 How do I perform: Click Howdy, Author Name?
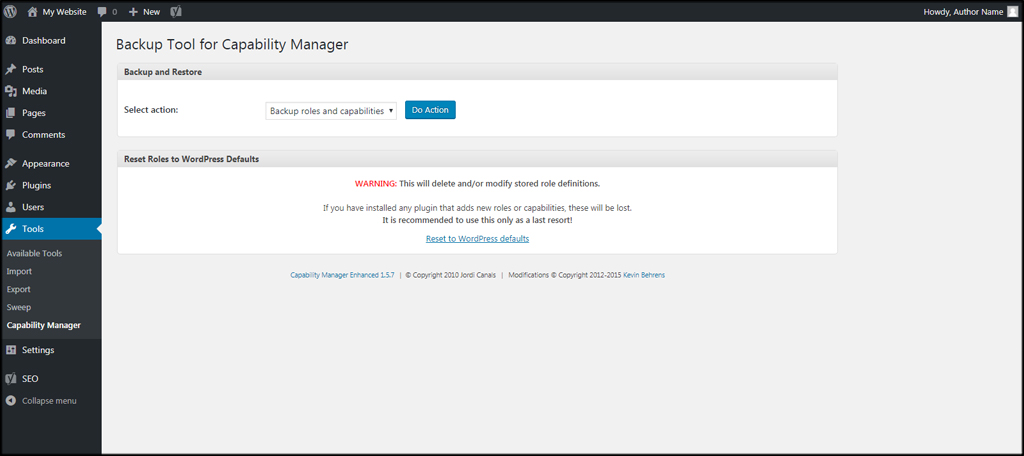pos(963,12)
